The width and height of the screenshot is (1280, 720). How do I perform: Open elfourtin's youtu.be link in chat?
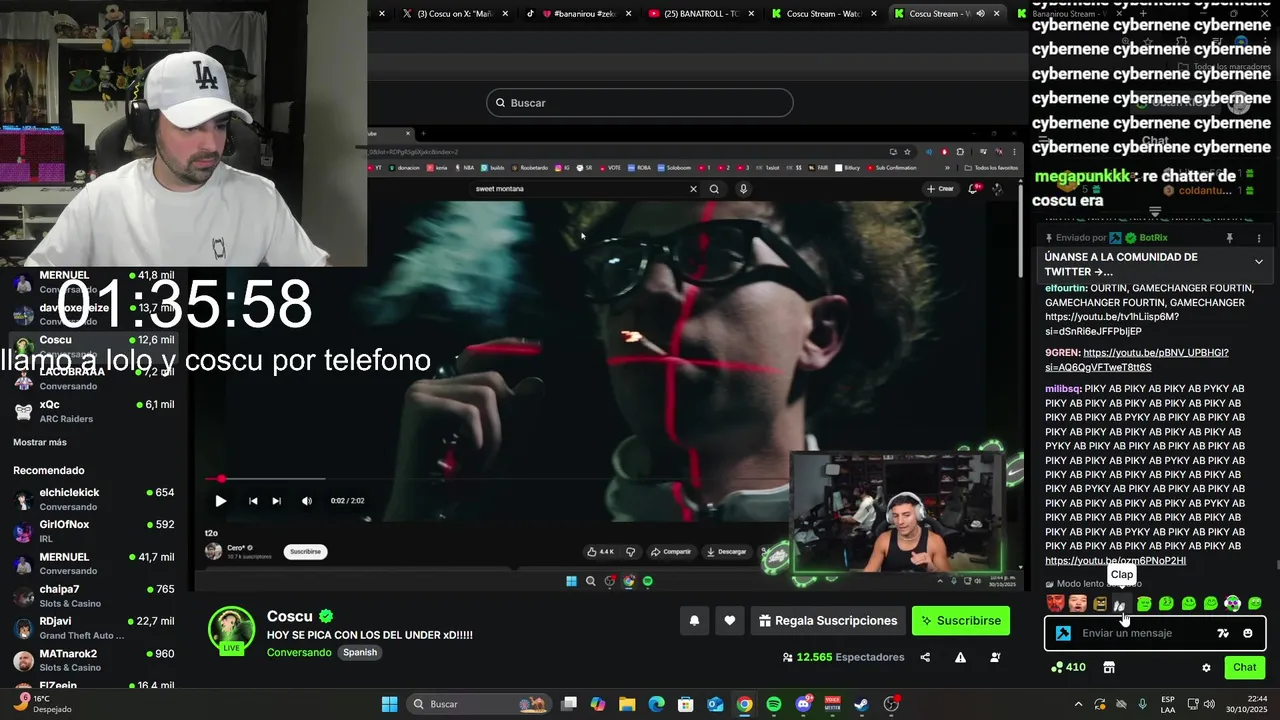[x=1112, y=324]
